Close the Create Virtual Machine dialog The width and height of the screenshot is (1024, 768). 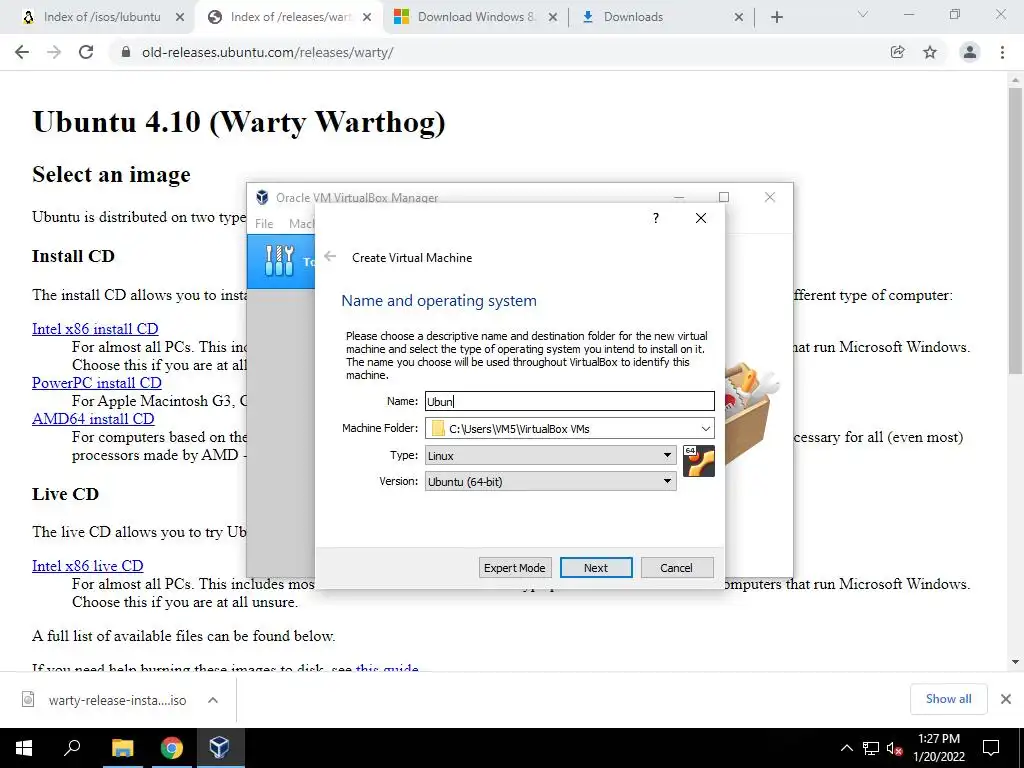701,218
